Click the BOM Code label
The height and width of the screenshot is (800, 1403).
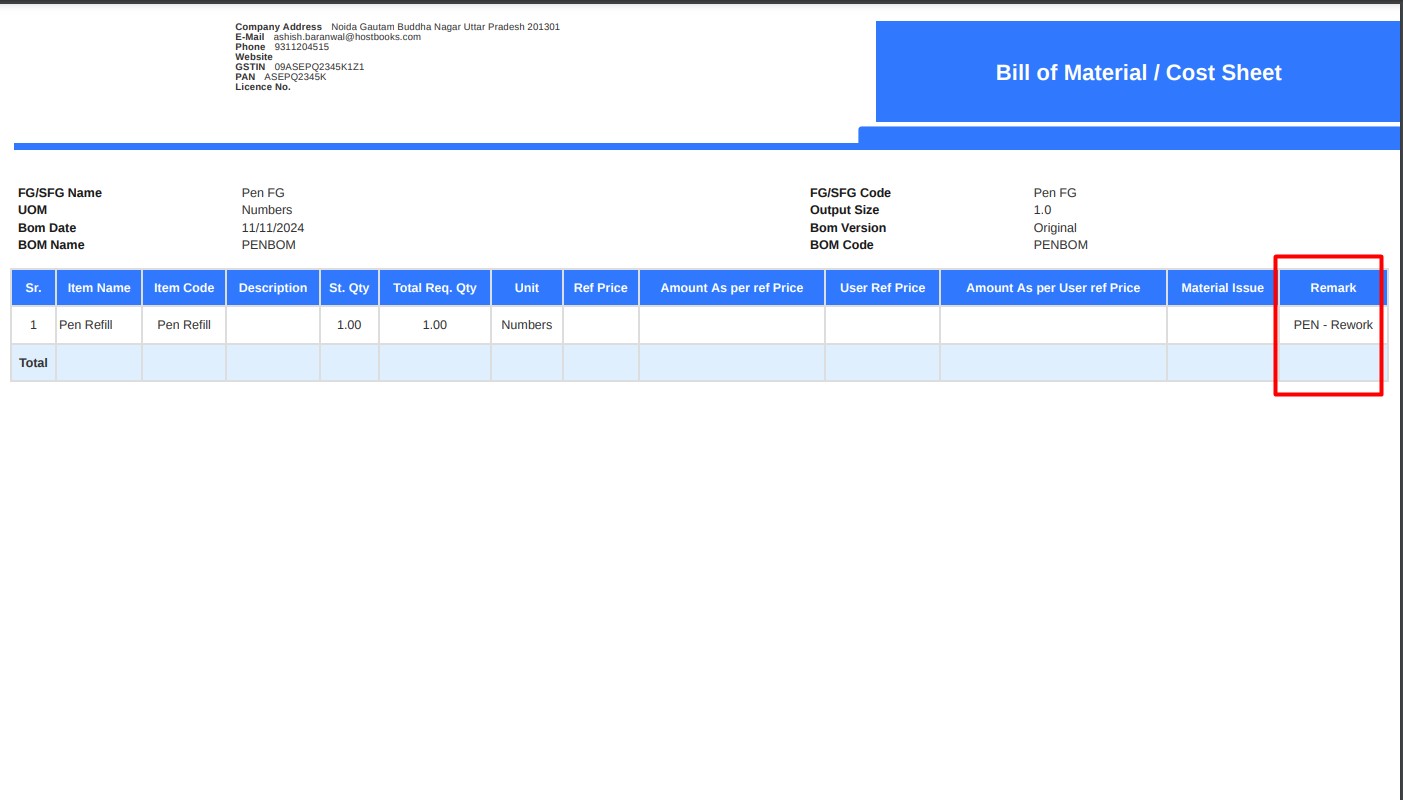click(x=842, y=245)
